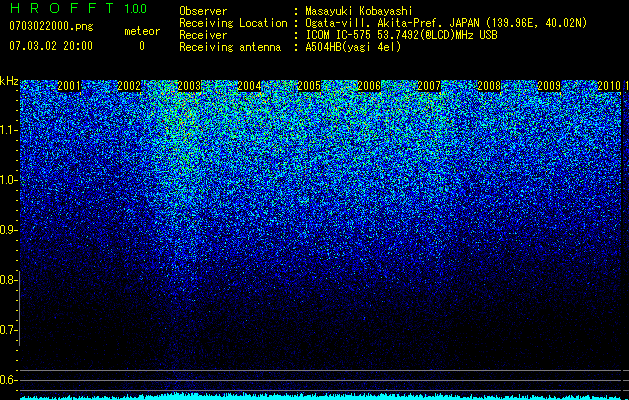Click the 1.0 kHz axis label
The height and width of the screenshot is (400, 629).
[x=8, y=180]
